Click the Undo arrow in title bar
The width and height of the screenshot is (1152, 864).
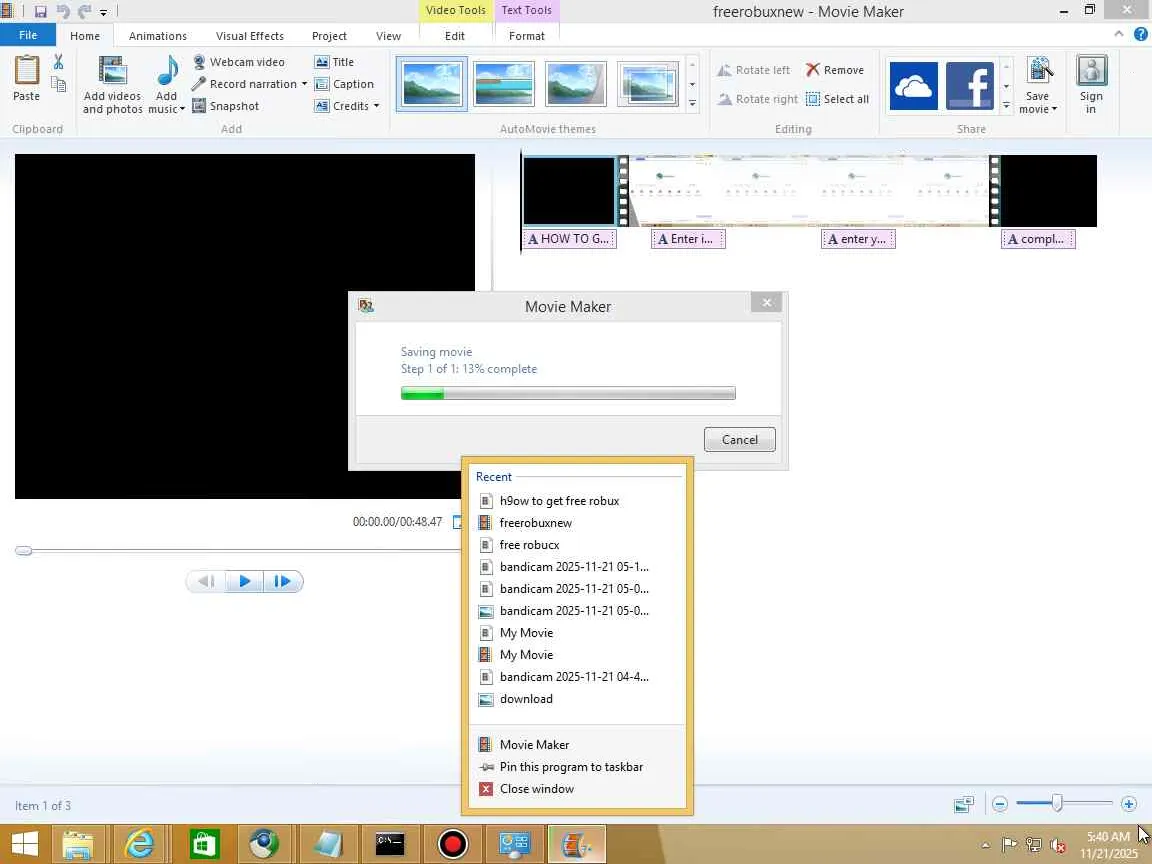(x=62, y=12)
